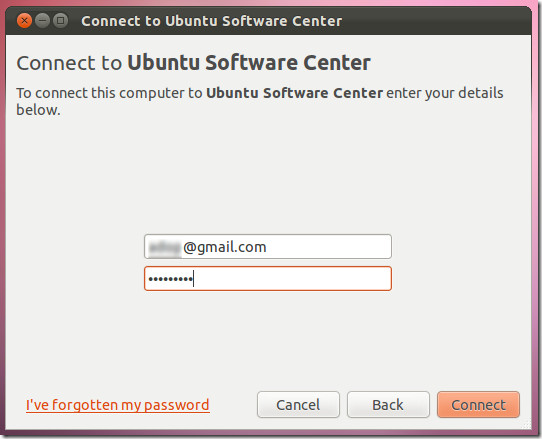Viewport: 542px width, 439px height.
Task: Go to previous step with Back button
Action: coord(388,404)
